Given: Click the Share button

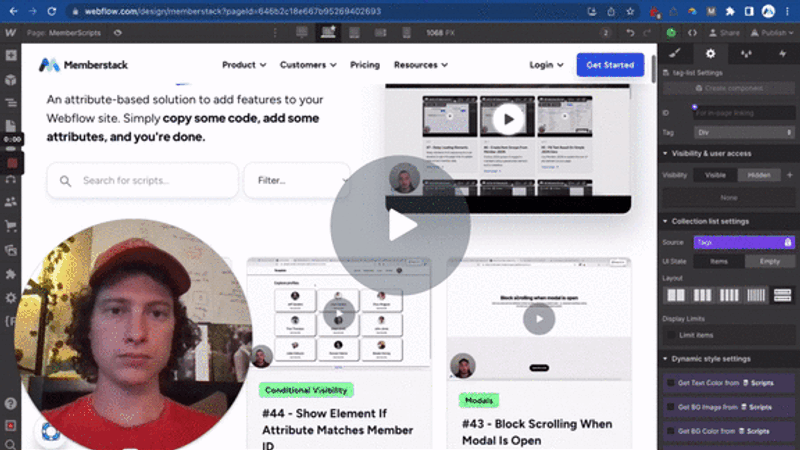Looking at the screenshot, I should tap(724, 33).
